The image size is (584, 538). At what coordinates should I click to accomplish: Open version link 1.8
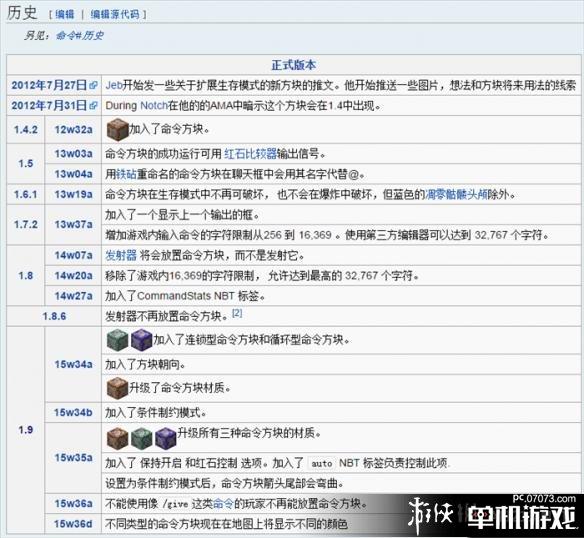[x=26, y=276]
